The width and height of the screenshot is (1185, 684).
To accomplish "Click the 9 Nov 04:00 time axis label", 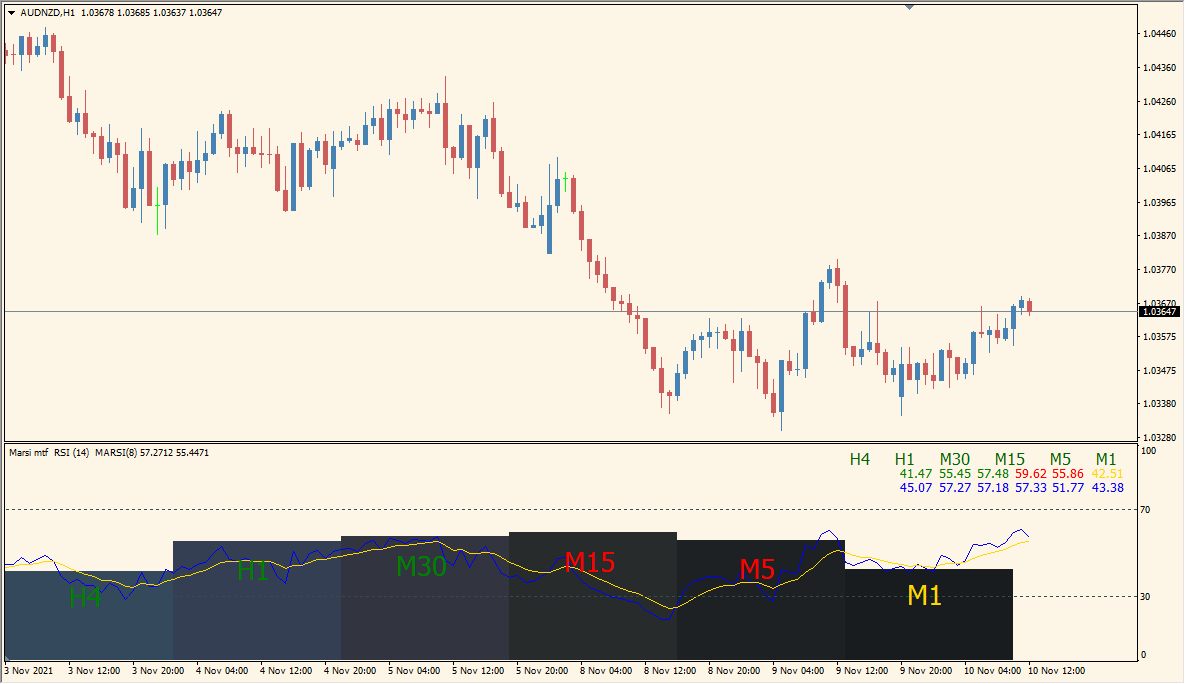I will point(798,670).
